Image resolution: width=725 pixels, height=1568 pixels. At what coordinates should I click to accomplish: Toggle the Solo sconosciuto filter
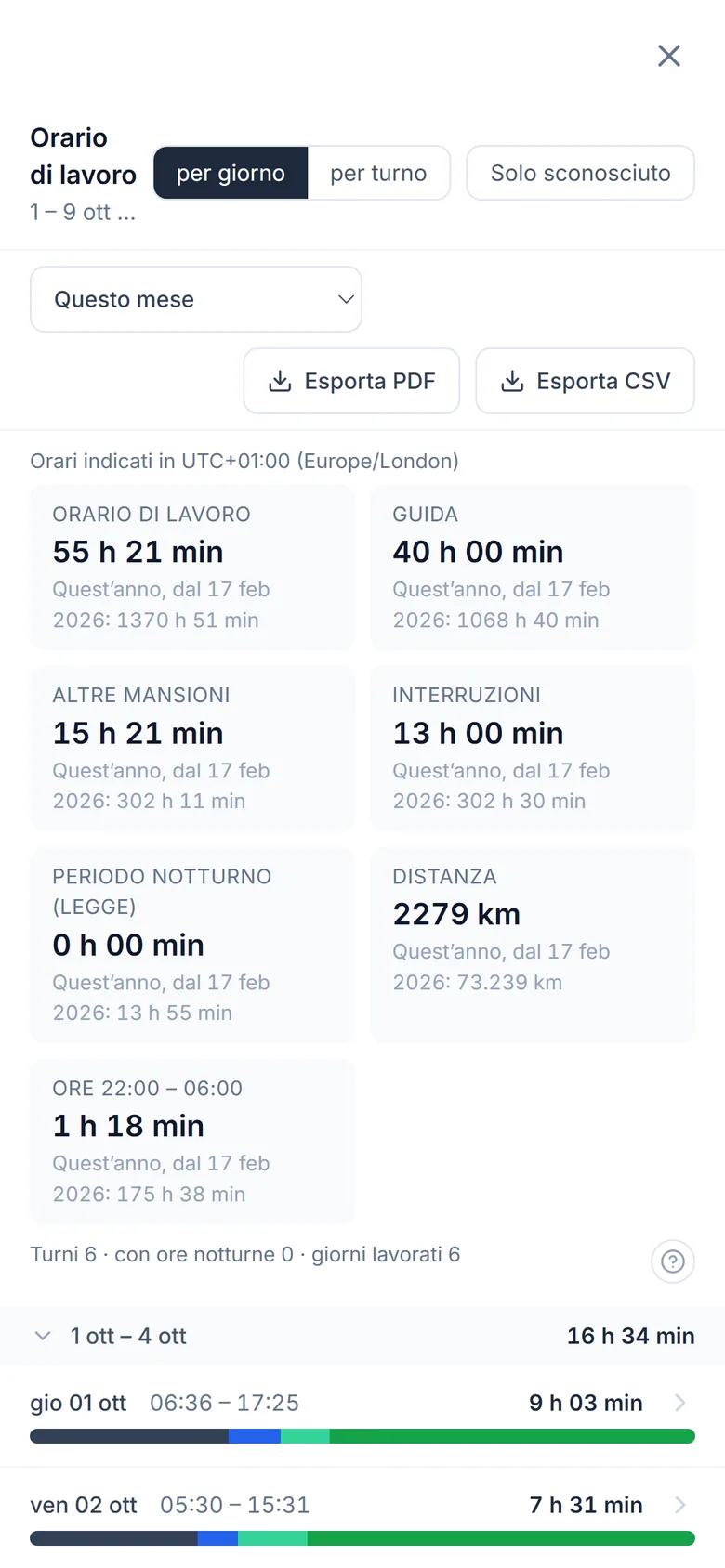coord(580,173)
